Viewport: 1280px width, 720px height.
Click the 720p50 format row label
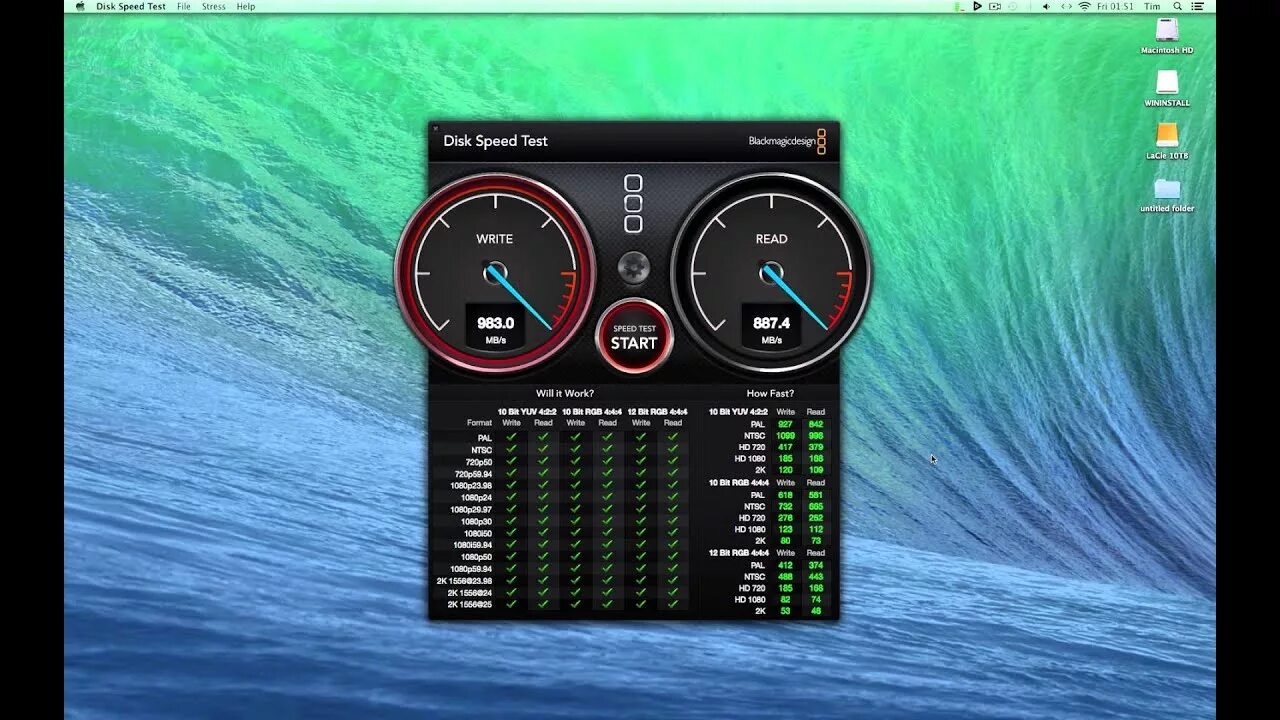tap(480, 462)
